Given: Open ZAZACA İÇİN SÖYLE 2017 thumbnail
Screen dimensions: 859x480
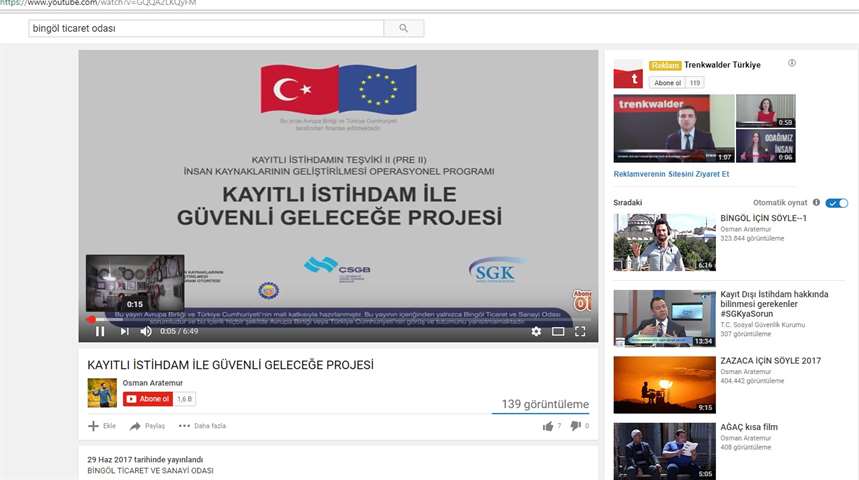Looking at the screenshot, I should (x=665, y=385).
